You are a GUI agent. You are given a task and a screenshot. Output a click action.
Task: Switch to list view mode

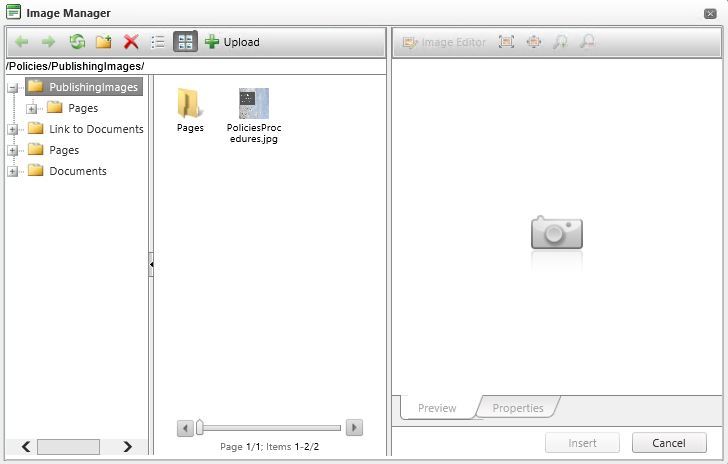(x=157, y=42)
